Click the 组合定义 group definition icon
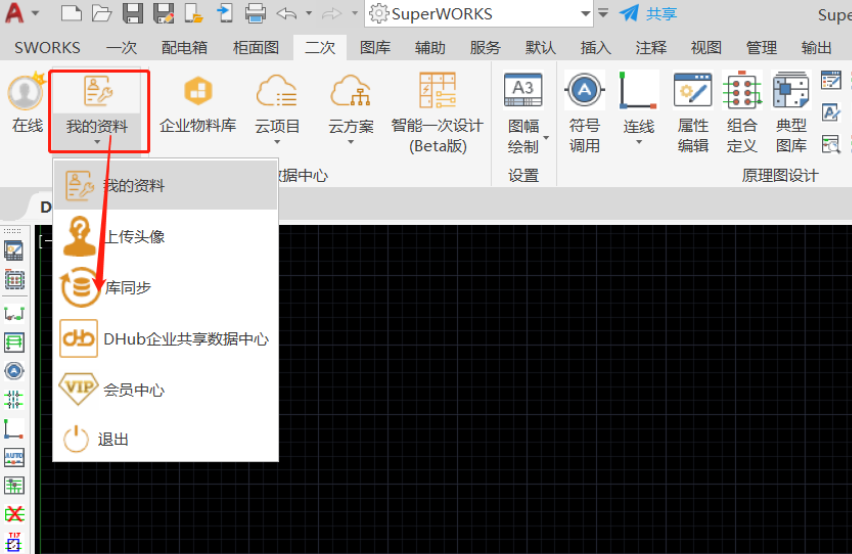Viewport: 852px width, 554px height. 742,90
